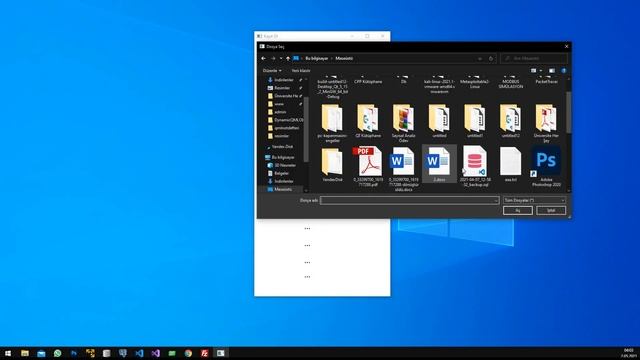Select the untitled1 folder
The height and width of the screenshot is (360, 640).
click(x=475, y=121)
